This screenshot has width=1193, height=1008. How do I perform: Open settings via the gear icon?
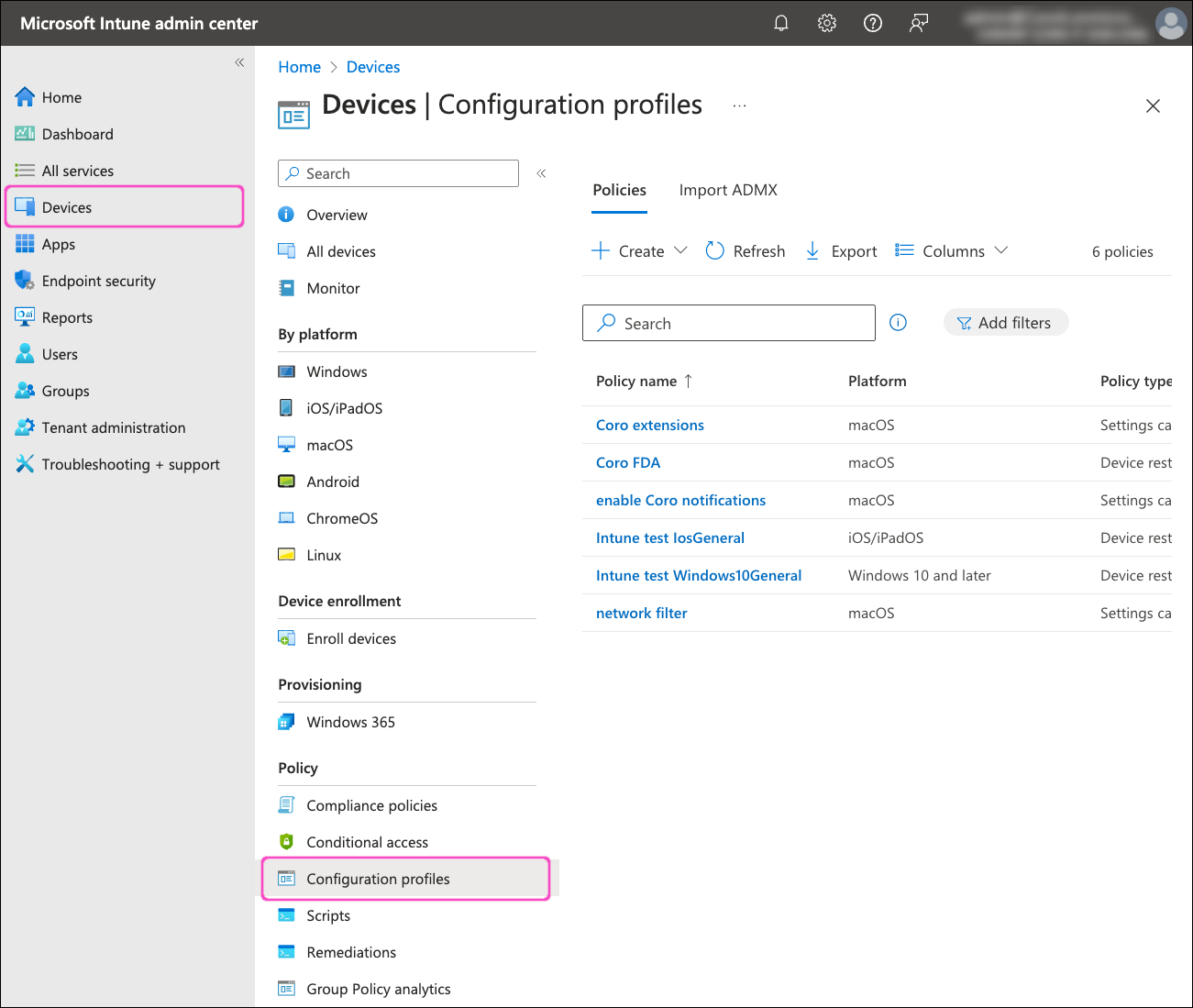point(827,23)
